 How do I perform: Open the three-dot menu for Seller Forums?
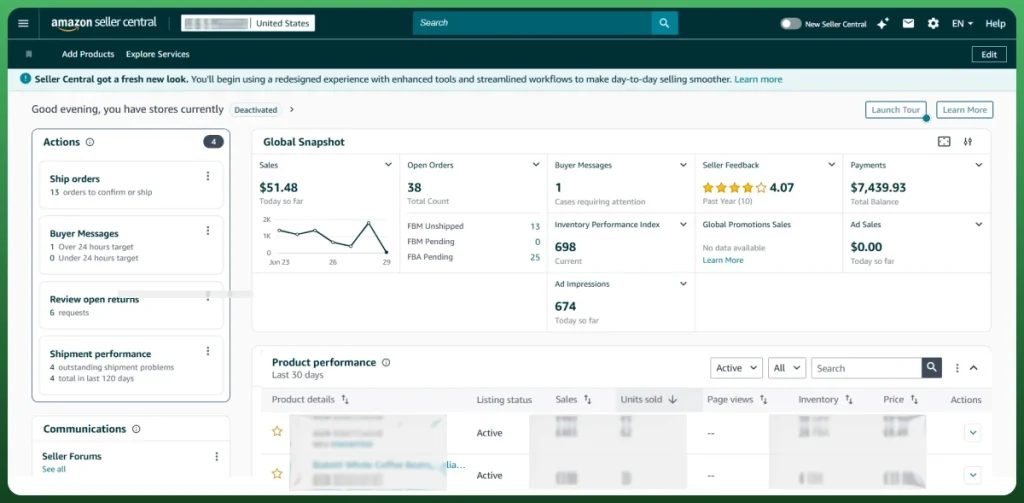[217, 457]
